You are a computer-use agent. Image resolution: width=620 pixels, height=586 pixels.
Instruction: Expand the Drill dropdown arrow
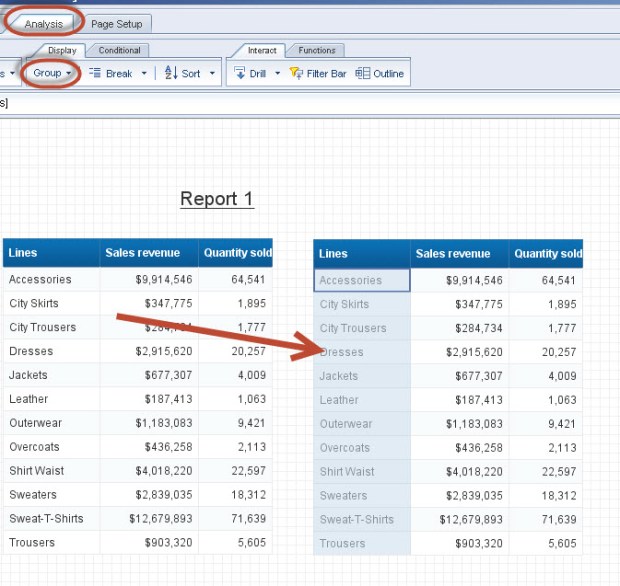point(277,73)
